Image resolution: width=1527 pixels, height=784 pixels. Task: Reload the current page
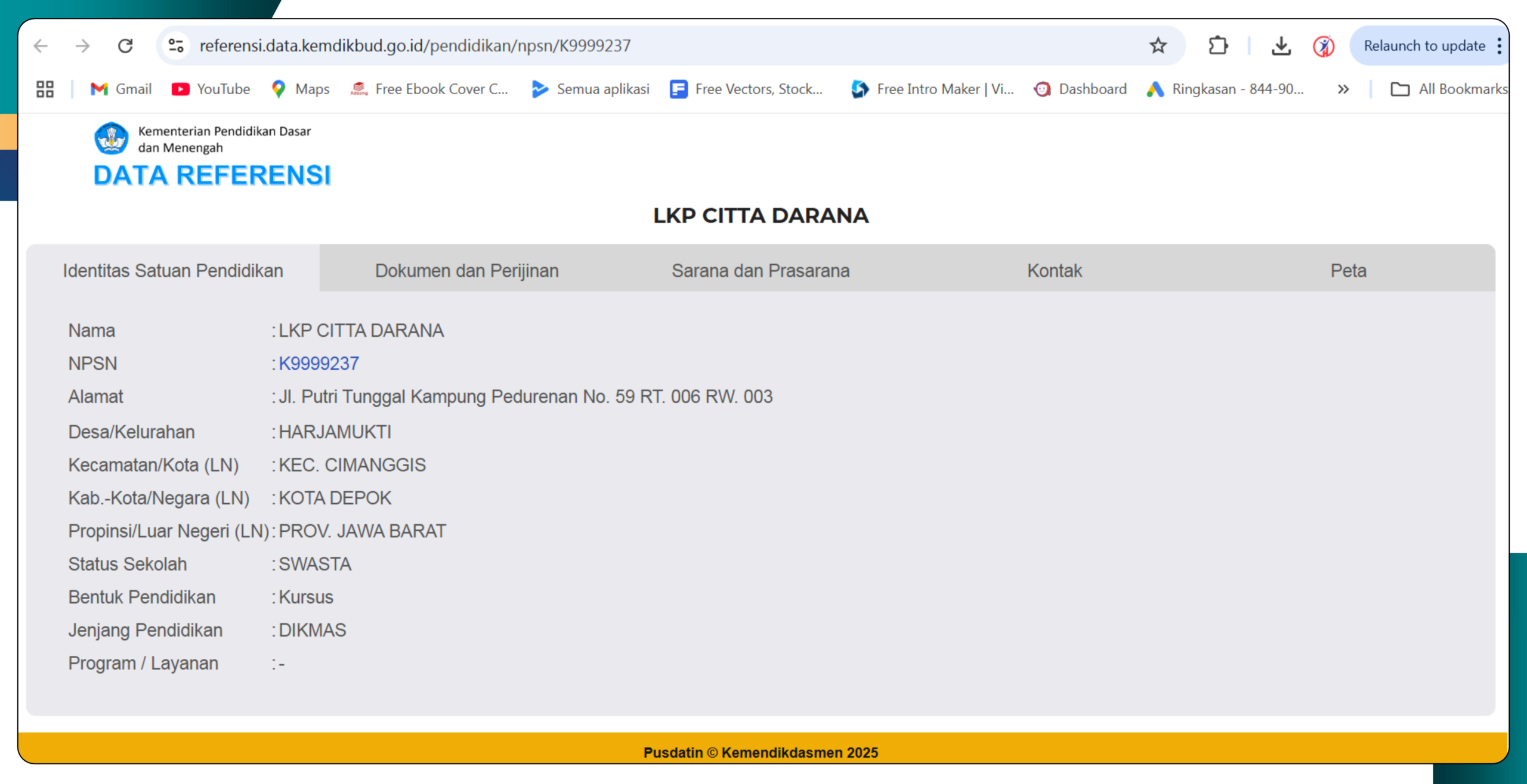pyautogui.click(x=125, y=46)
